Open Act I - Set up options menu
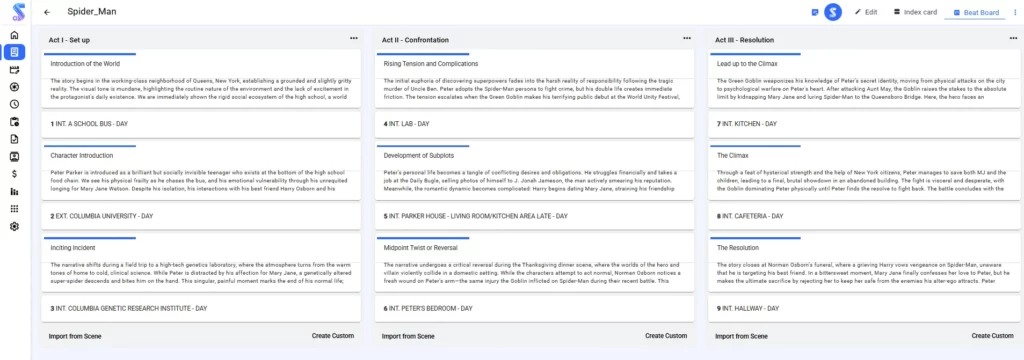This screenshot has width=1024, height=360. point(353,38)
